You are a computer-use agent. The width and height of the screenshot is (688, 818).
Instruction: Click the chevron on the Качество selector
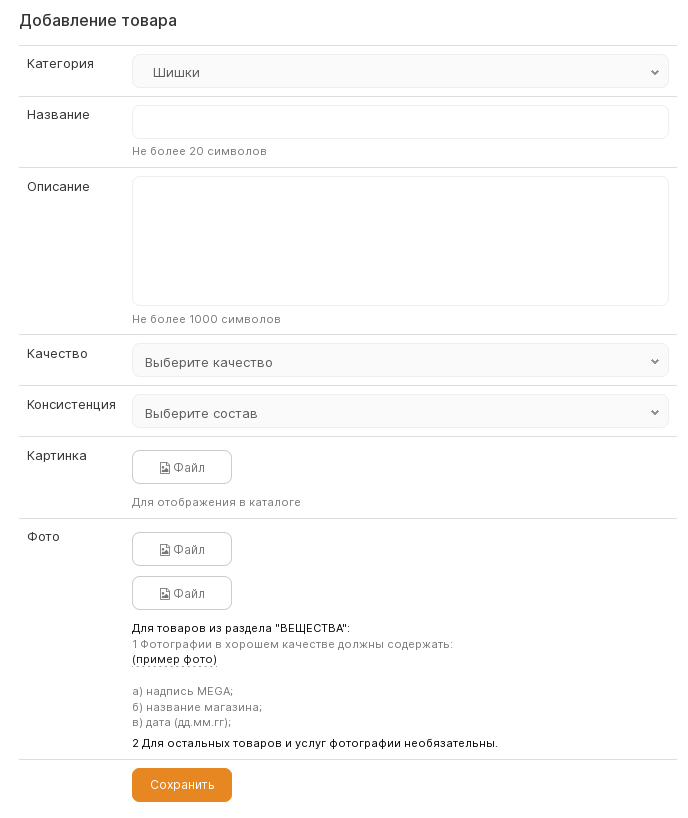pos(655,361)
